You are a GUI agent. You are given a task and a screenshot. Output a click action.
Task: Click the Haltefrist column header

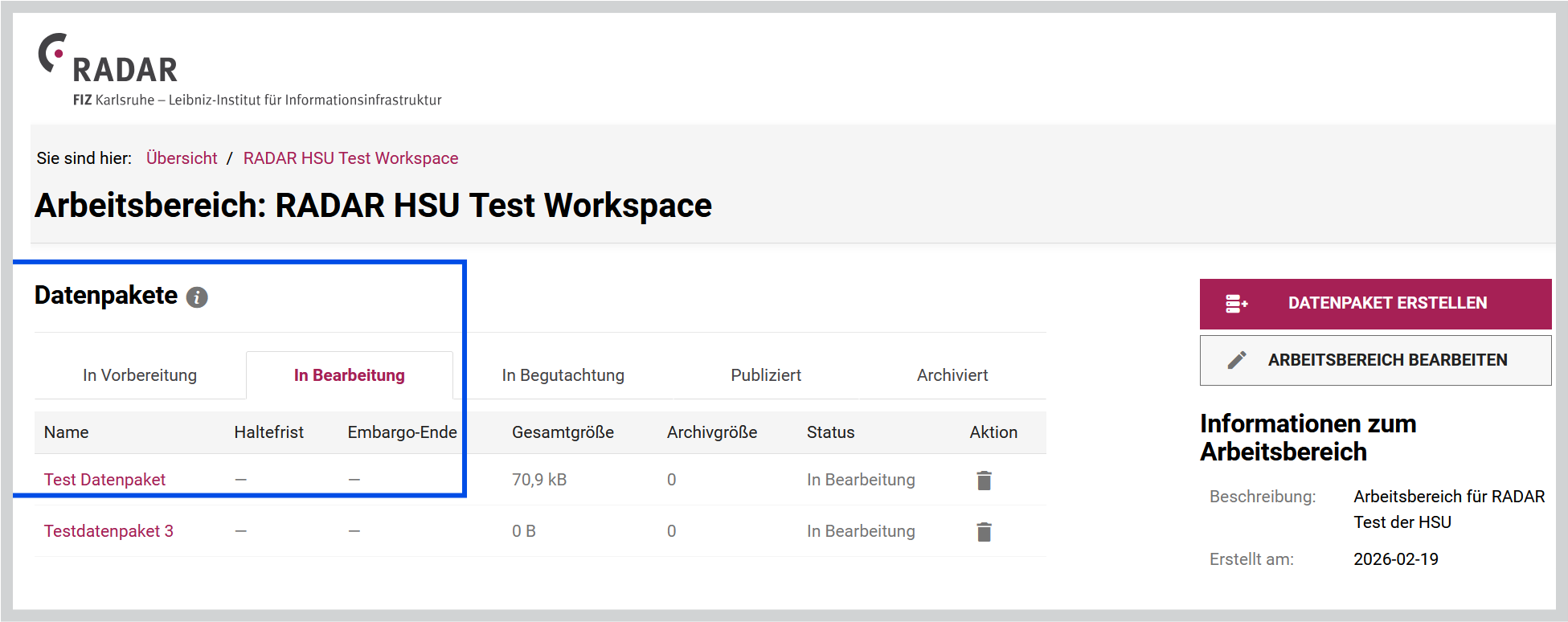pyautogui.click(x=269, y=432)
